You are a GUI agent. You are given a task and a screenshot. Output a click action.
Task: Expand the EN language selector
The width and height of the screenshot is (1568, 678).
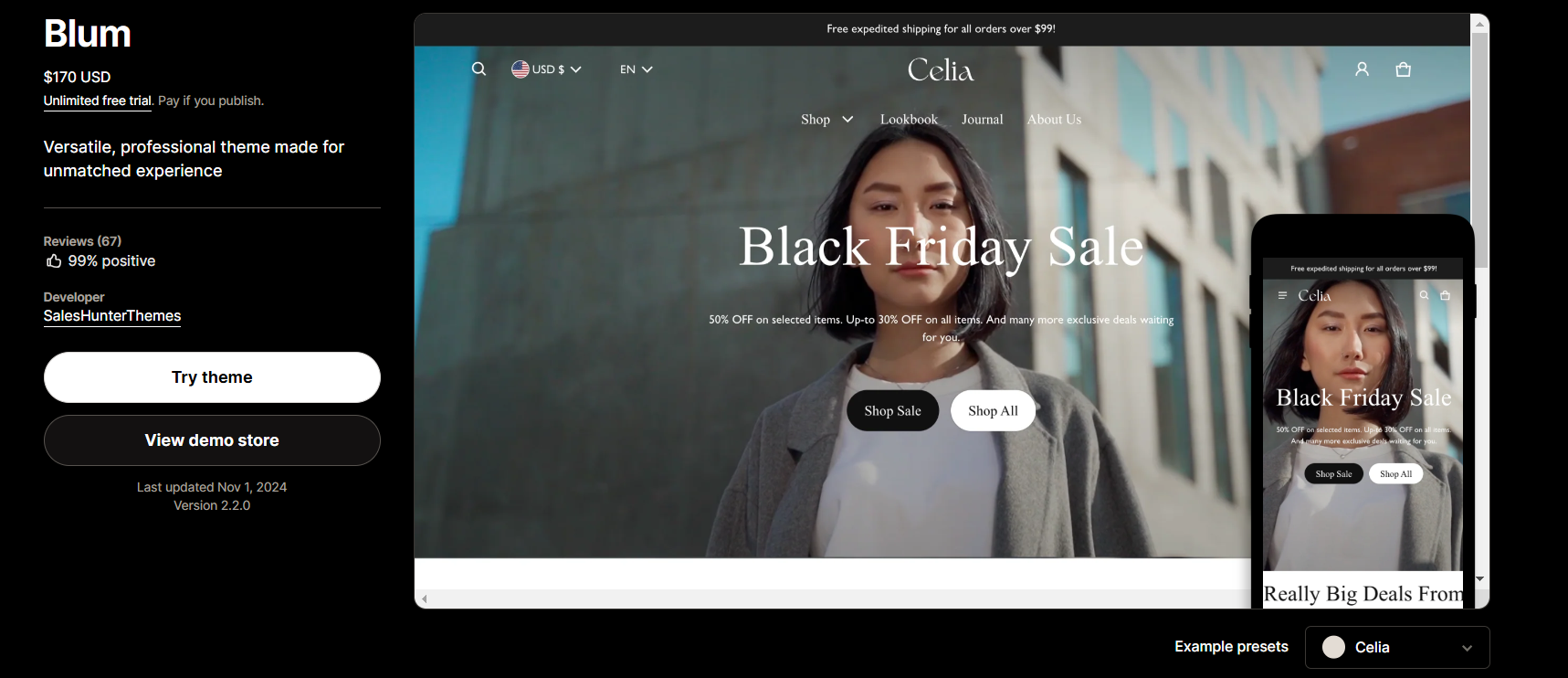[637, 69]
